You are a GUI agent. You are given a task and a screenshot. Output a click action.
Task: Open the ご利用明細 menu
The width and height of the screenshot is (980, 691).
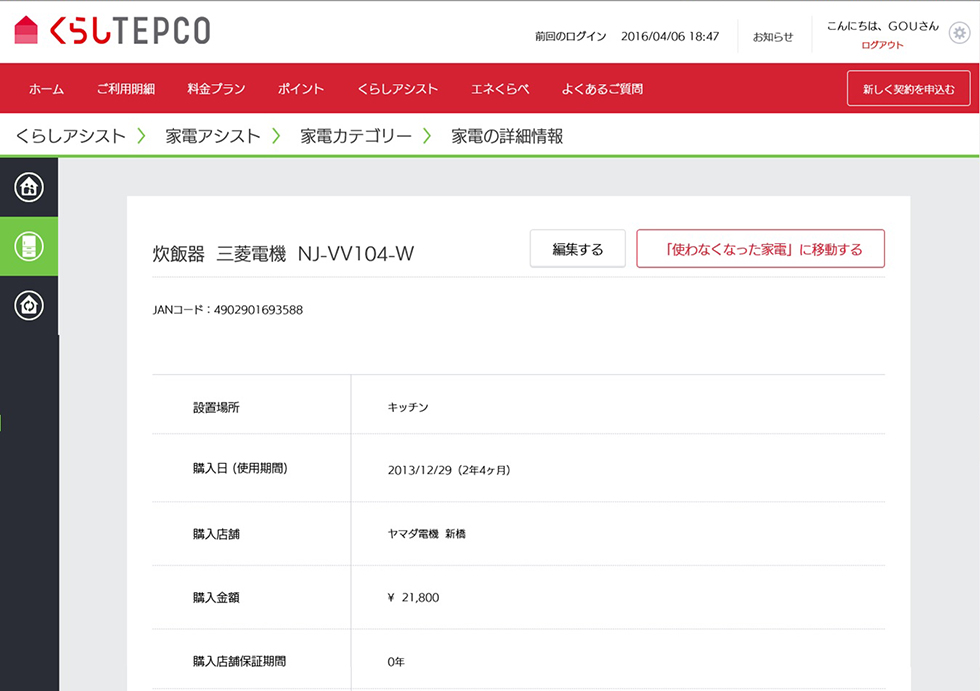(126, 89)
